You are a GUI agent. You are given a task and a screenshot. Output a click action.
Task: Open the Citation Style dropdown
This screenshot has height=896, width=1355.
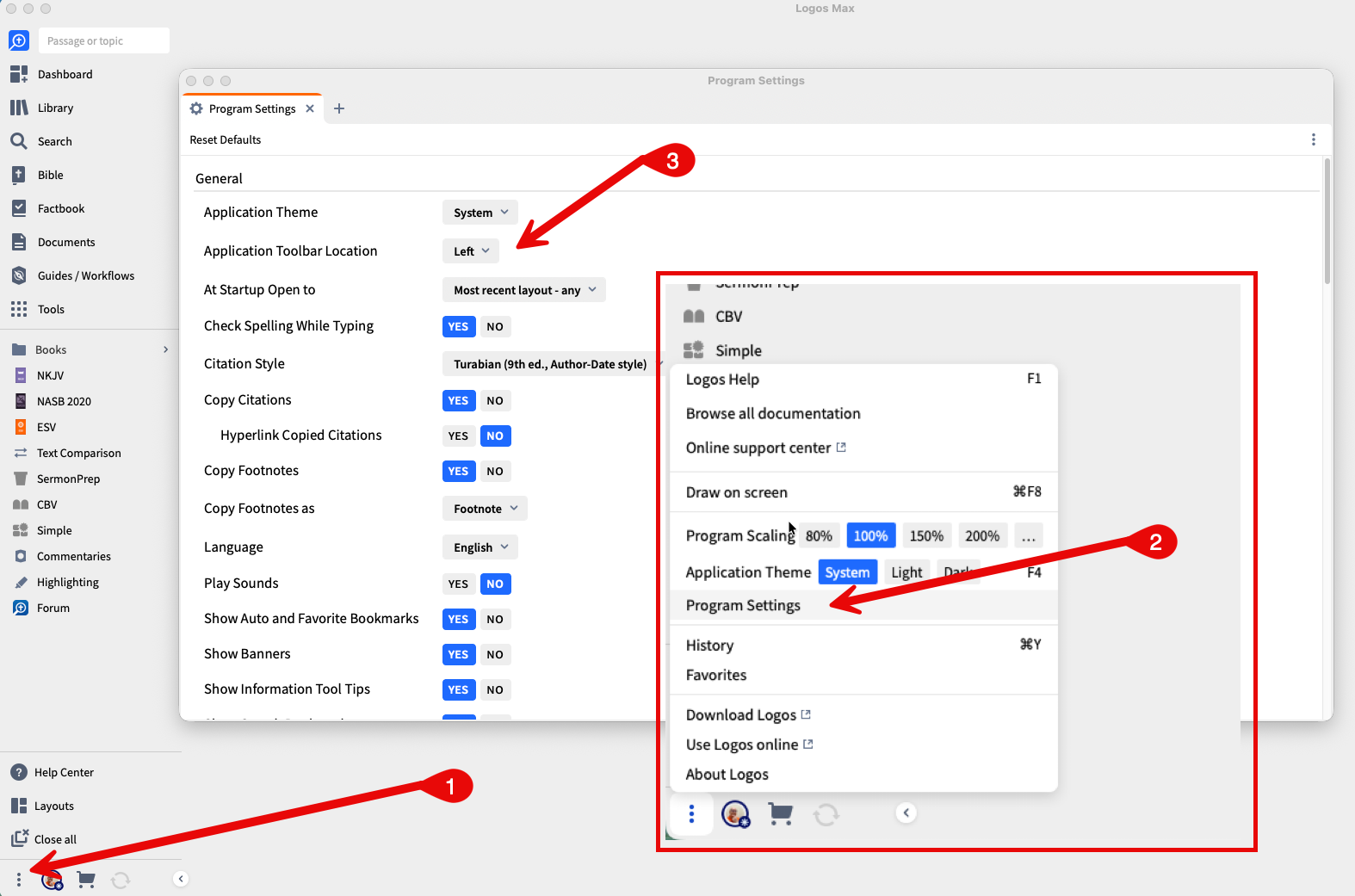coord(551,364)
